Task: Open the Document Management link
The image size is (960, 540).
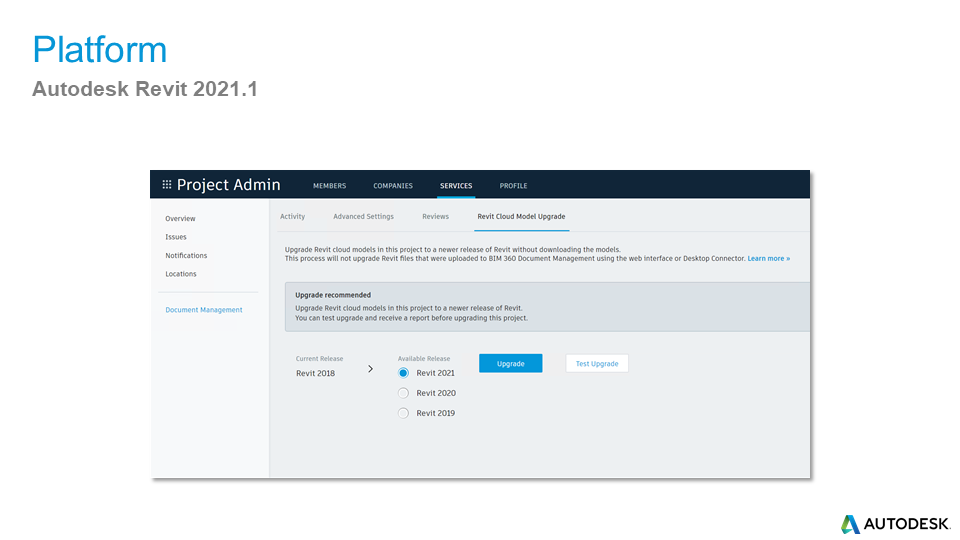Action: point(204,310)
